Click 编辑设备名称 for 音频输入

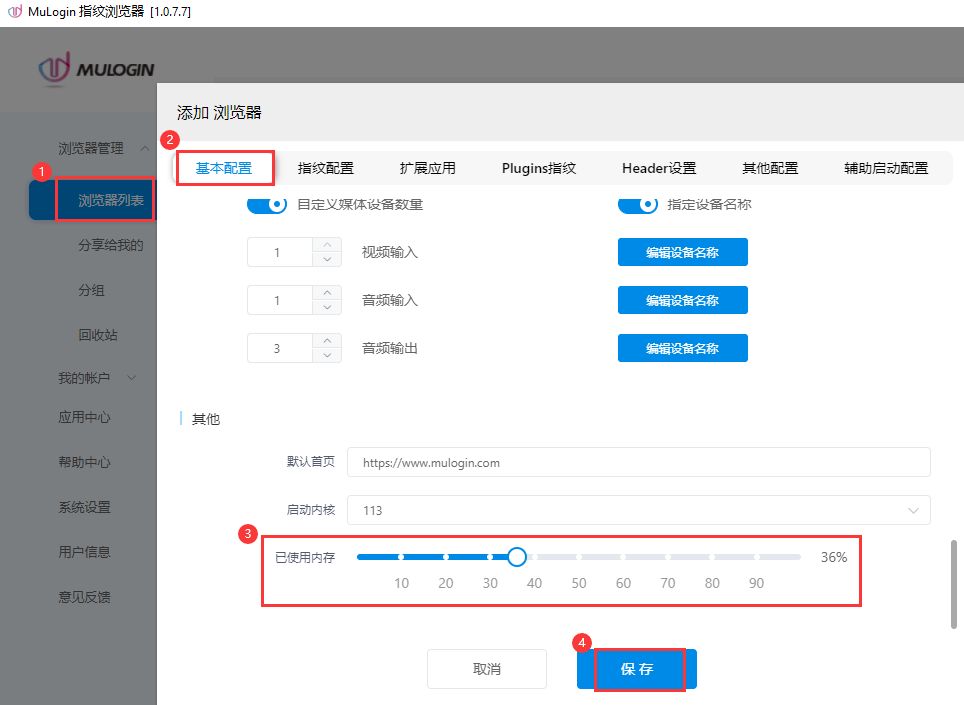[x=682, y=300]
